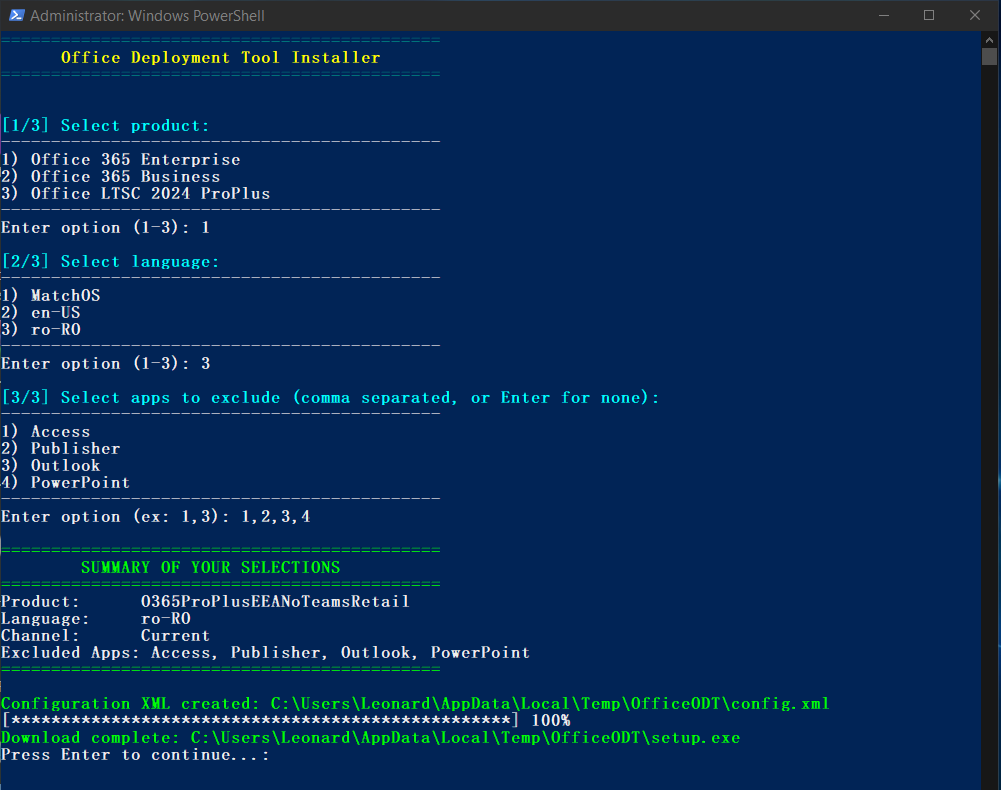Click the 'Office 365 Enterprise' option line
This screenshot has height=790, width=1001.
coord(121,160)
